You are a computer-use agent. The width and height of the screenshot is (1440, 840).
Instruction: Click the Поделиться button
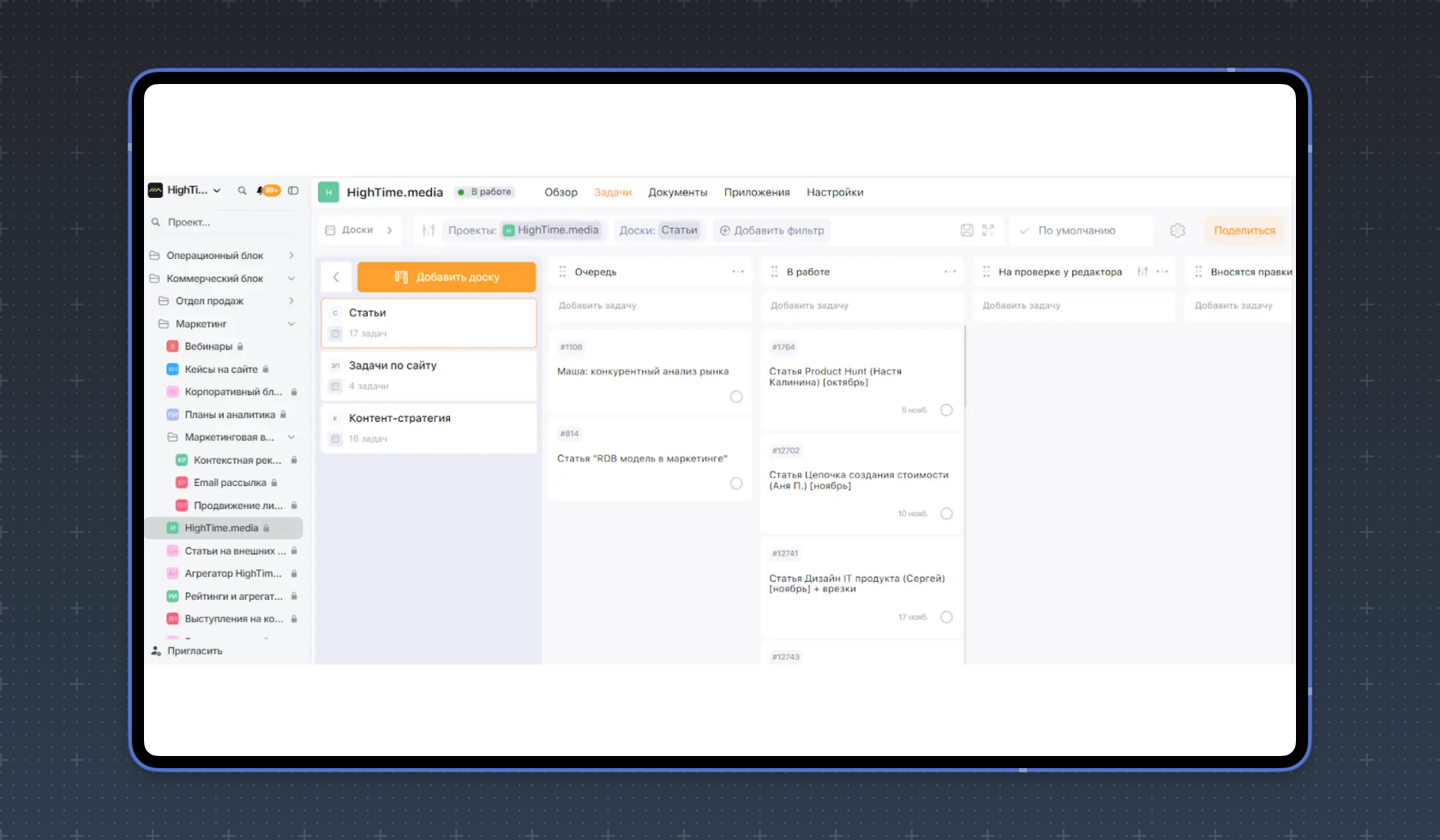1244,231
